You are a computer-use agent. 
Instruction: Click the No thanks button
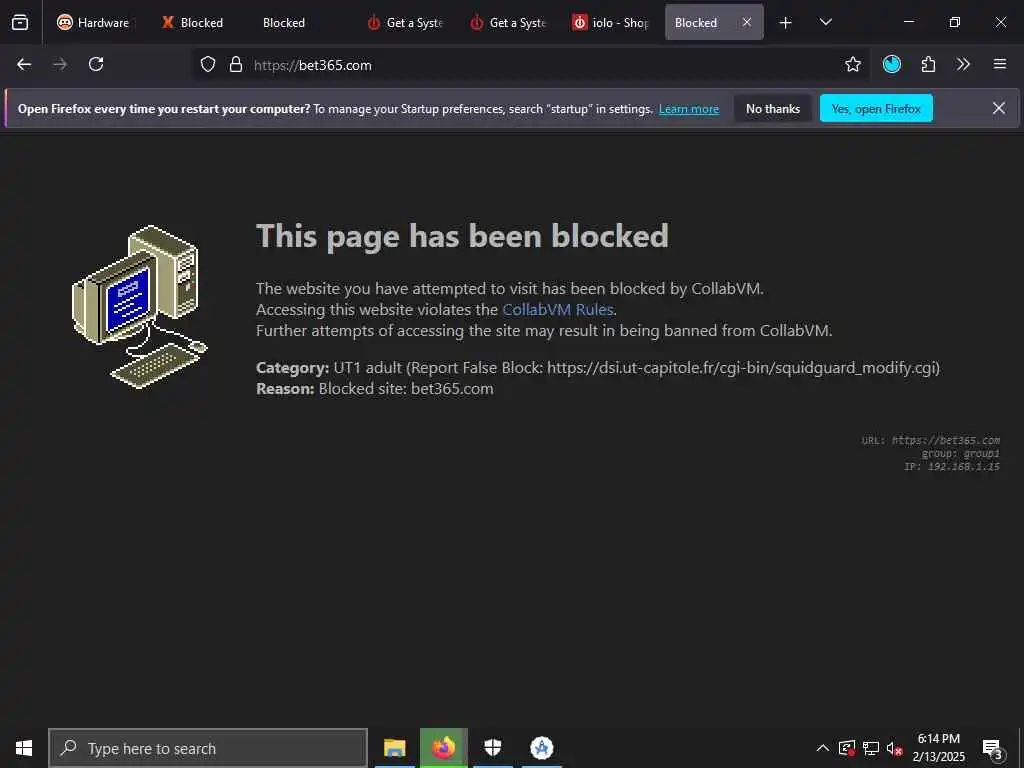coord(773,108)
